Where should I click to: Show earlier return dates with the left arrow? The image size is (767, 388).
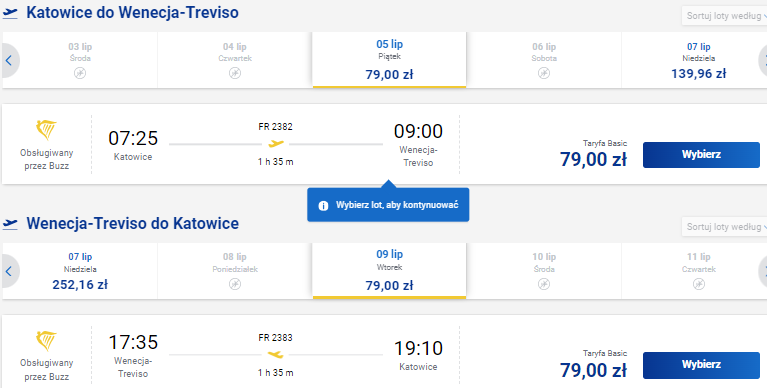pos(9,271)
